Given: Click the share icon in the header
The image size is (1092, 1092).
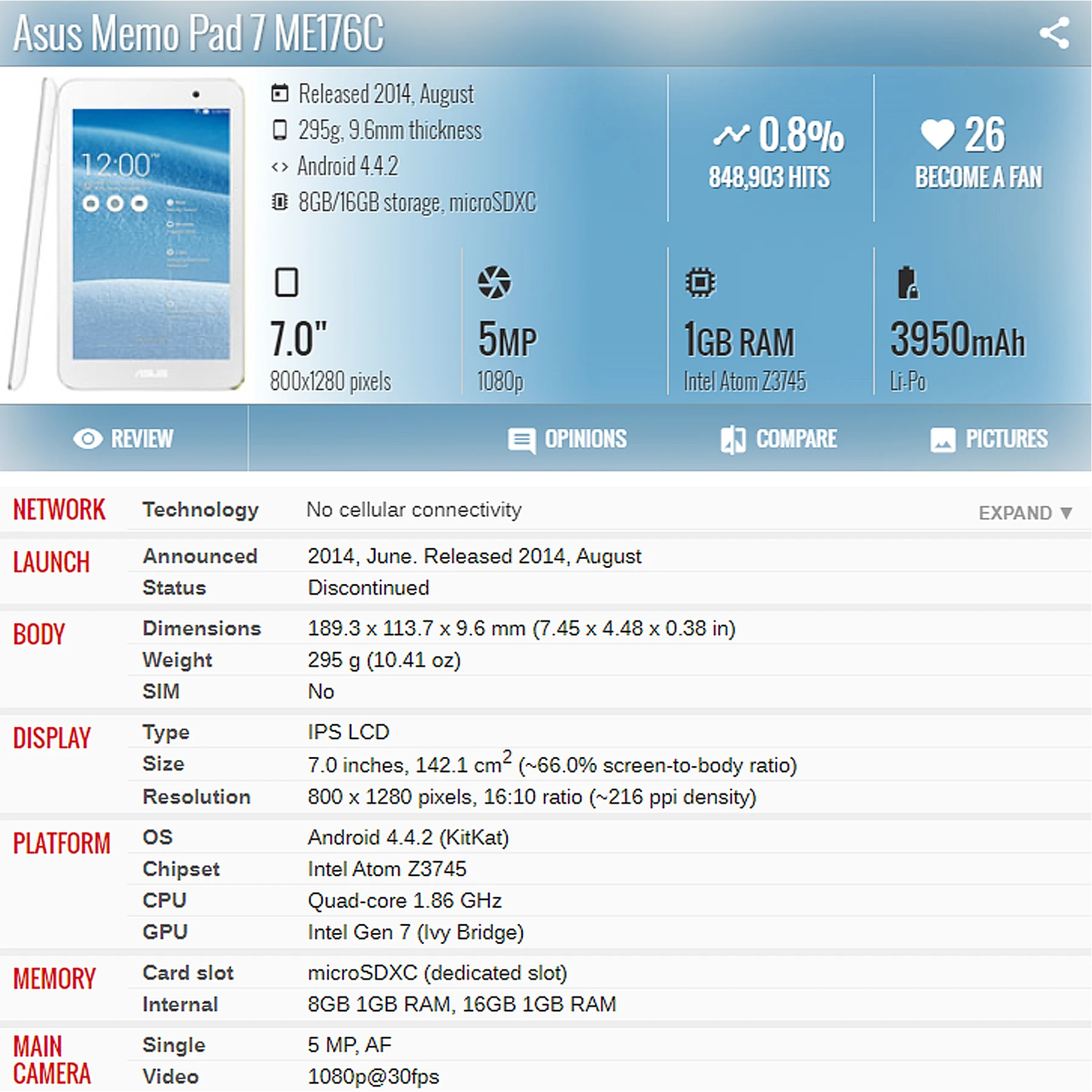Looking at the screenshot, I should (1054, 33).
